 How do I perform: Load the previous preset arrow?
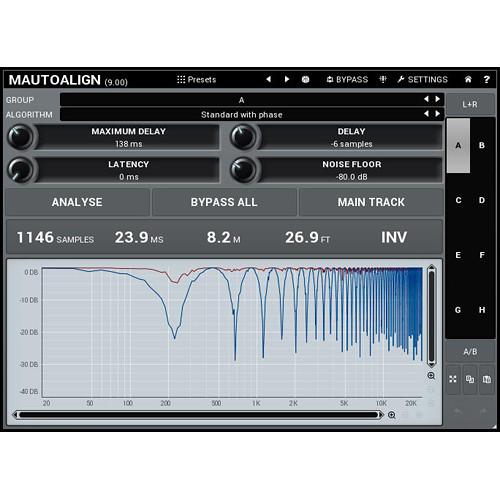[268, 79]
